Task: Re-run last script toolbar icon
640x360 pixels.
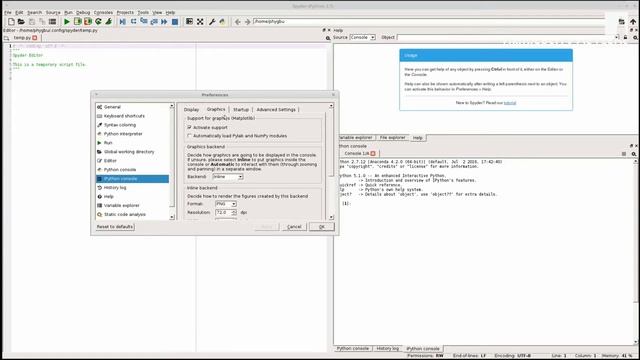Action: point(98,22)
